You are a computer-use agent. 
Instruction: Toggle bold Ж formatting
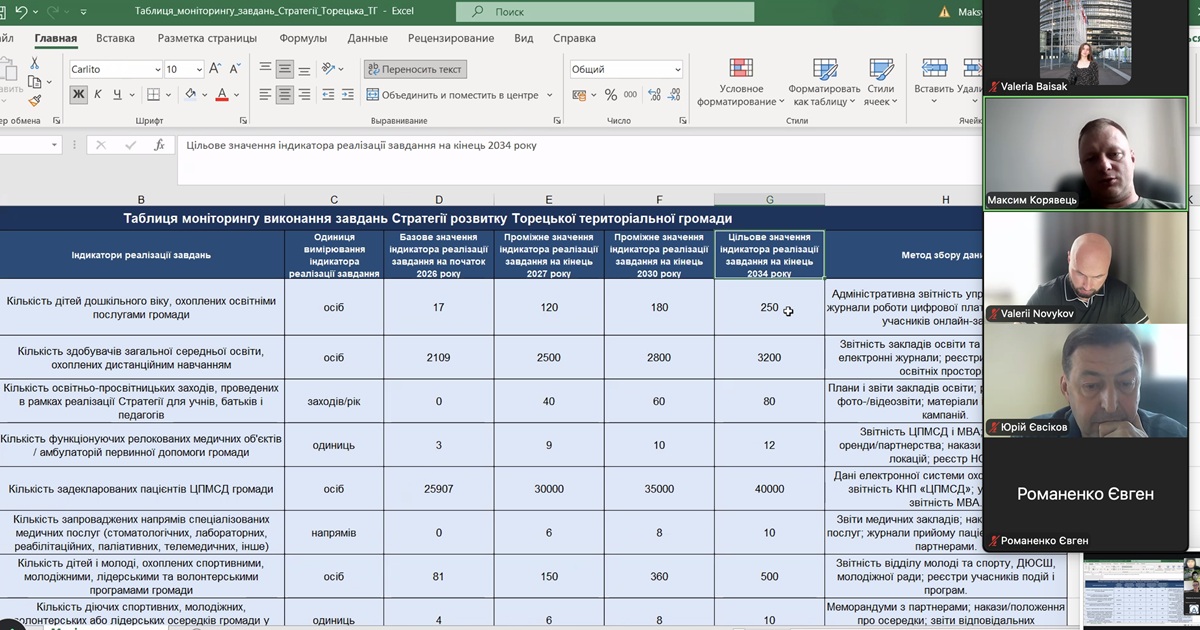point(79,95)
